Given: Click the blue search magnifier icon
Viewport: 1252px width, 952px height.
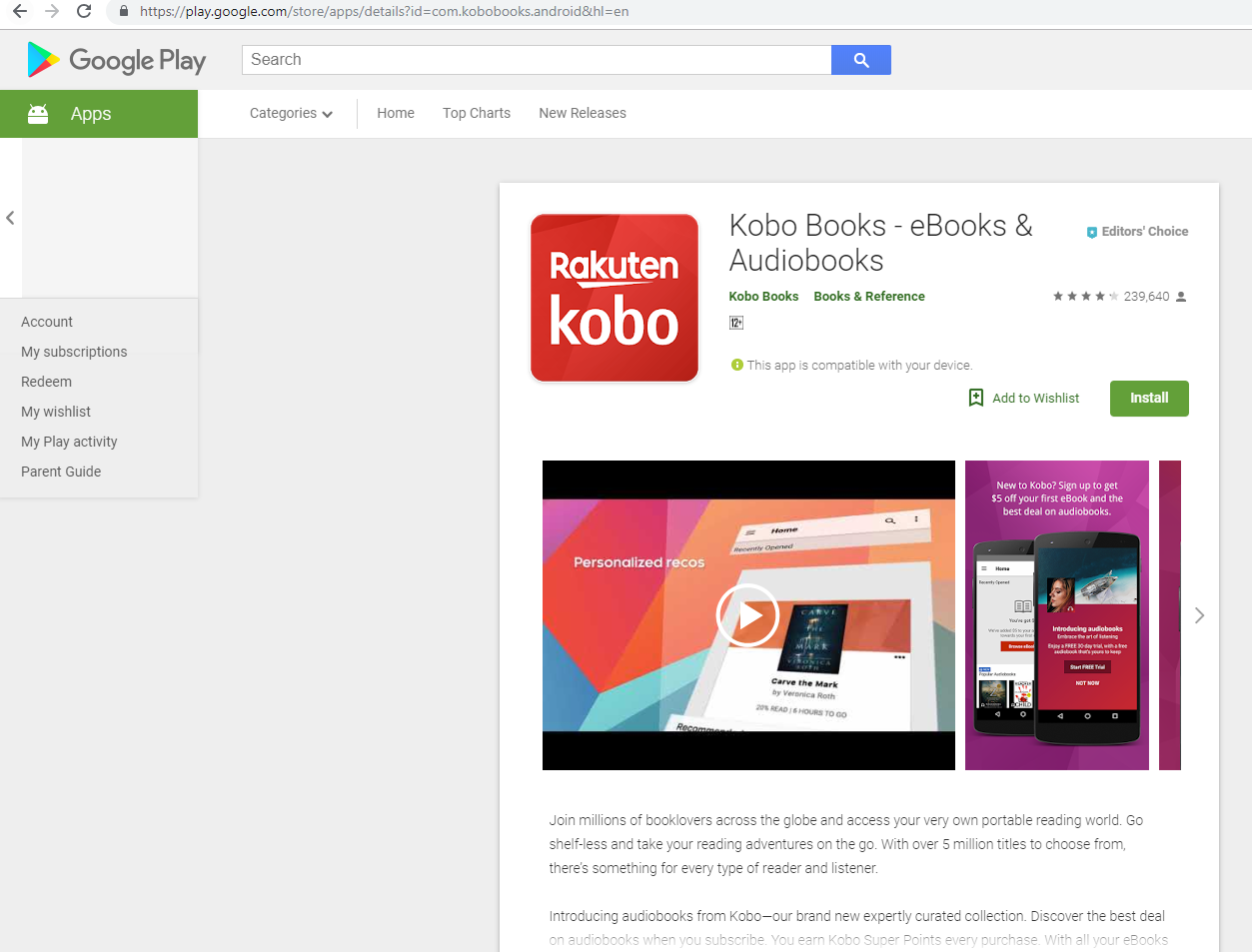Looking at the screenshot, I should 860,60.
